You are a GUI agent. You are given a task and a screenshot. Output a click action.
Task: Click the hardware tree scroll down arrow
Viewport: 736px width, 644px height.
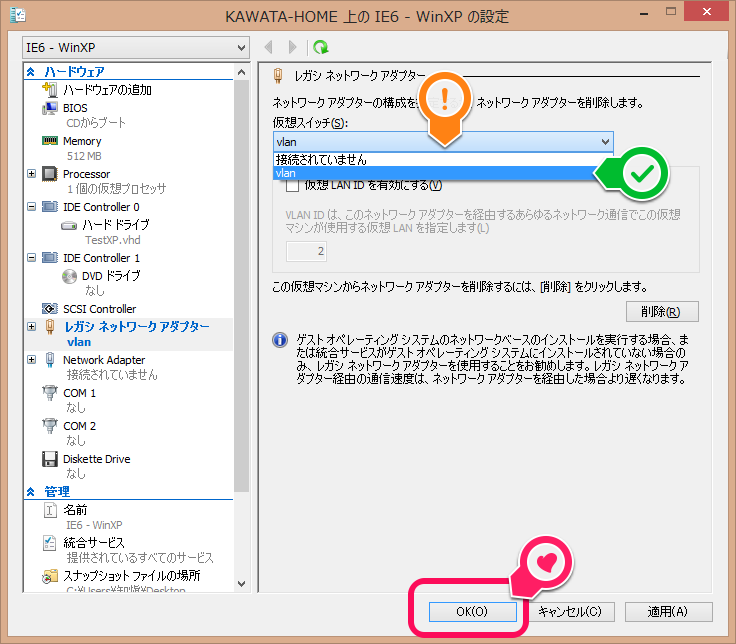coord(241,584)
